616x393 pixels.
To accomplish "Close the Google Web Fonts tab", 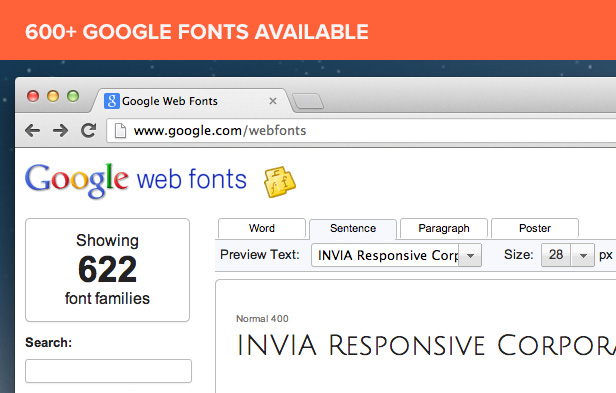I will pyautogui.click(x=273, y=101).
